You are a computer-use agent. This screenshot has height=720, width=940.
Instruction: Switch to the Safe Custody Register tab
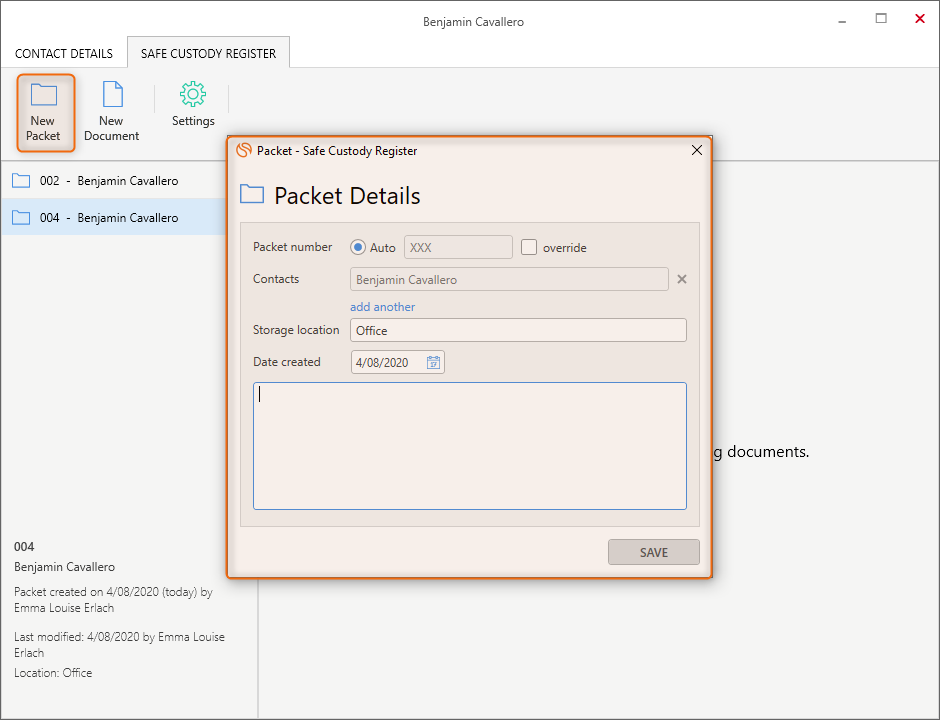pos(208,54)
